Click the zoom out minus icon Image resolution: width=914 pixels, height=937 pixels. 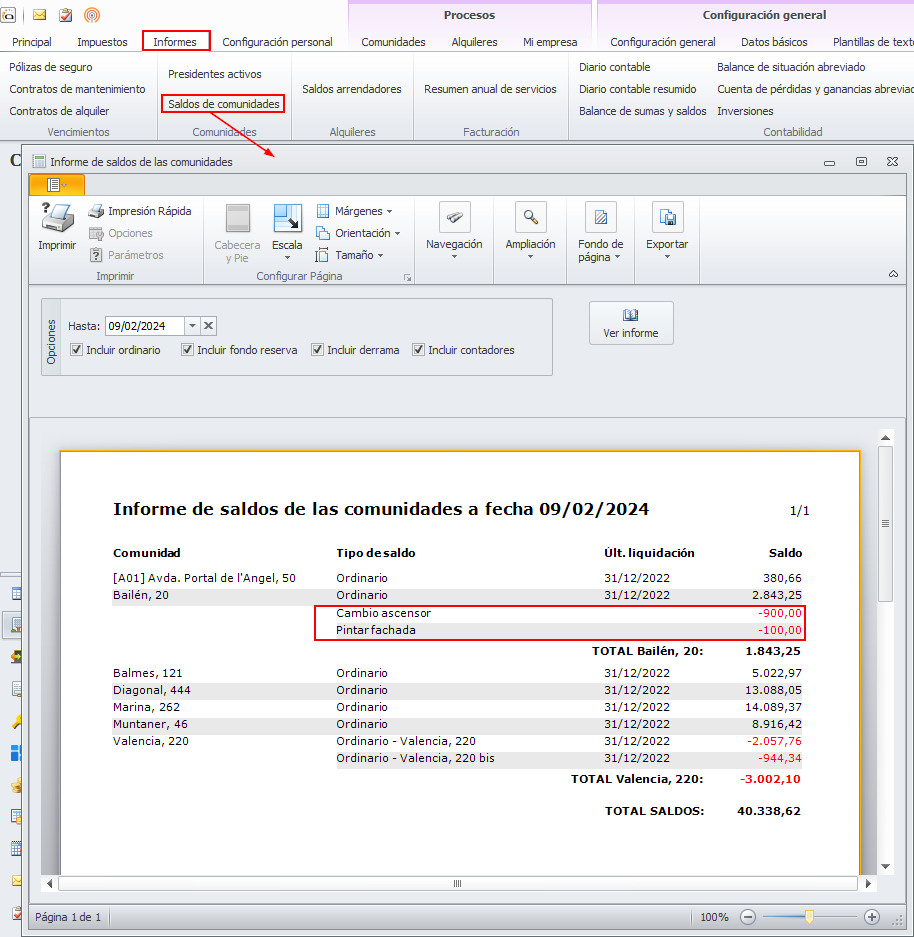[x=747, y=917]
